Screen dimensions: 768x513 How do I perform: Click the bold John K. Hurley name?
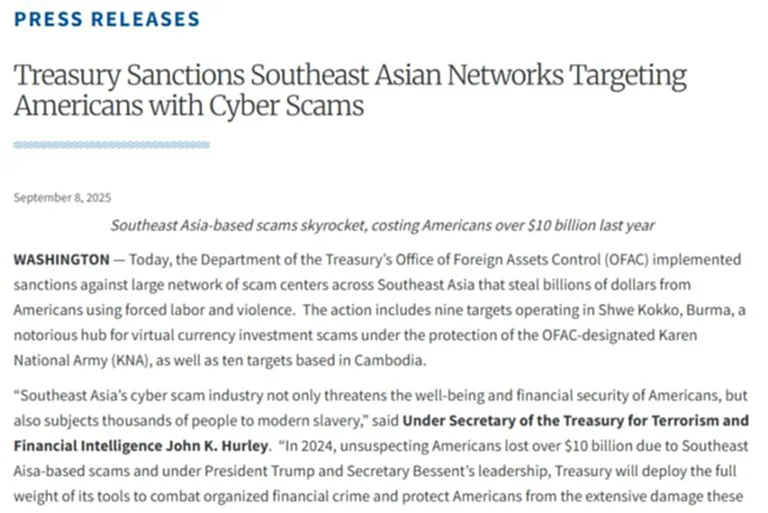tap(217, 446)
